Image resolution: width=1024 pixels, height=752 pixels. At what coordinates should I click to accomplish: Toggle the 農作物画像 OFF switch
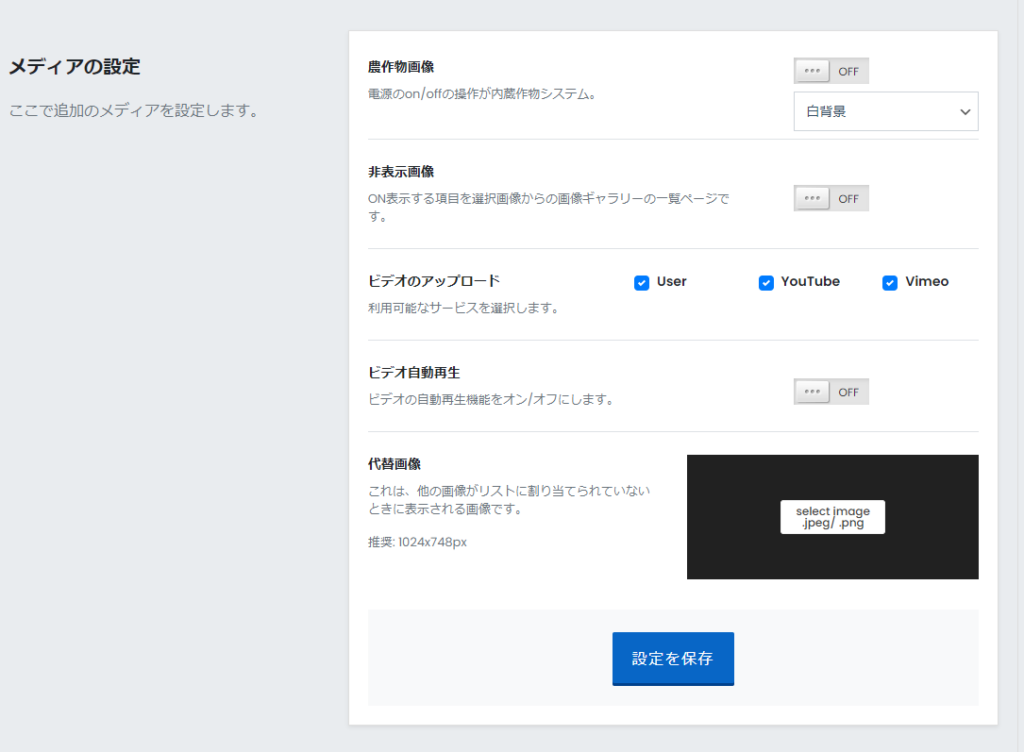[x=831, y=71]
